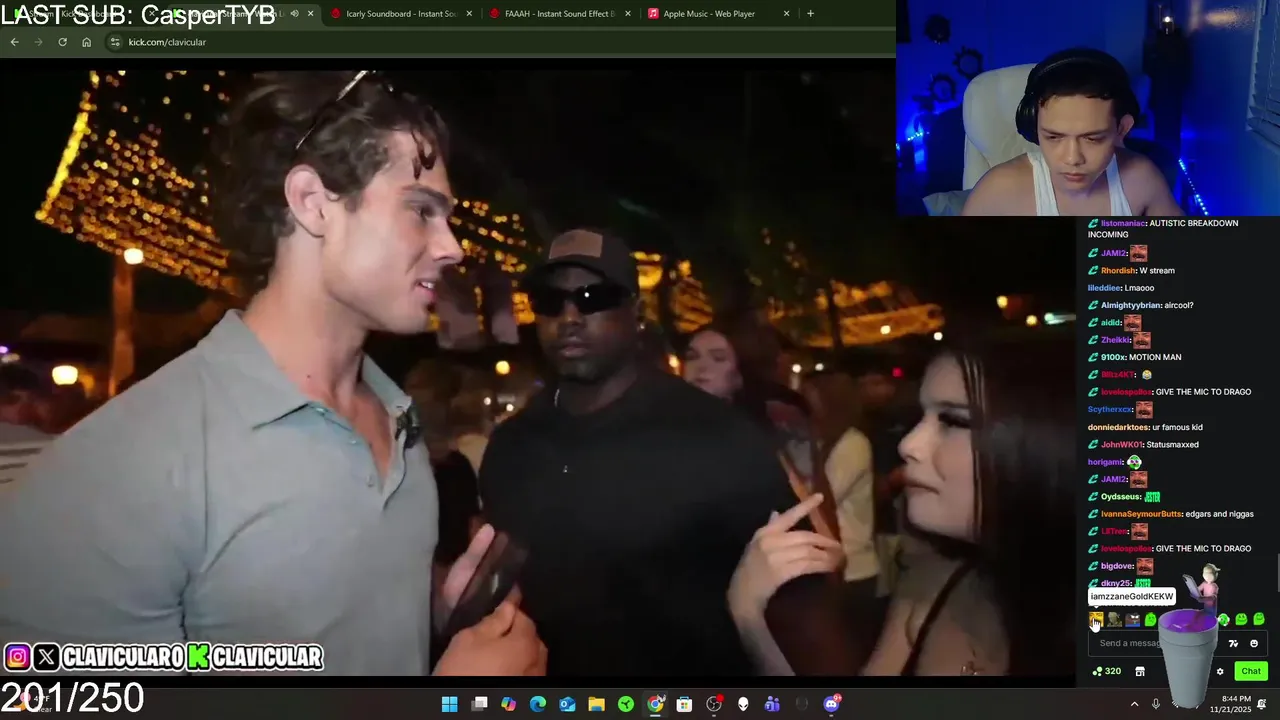Open Microsoft Edge from the taskbar

pos(538,704)
